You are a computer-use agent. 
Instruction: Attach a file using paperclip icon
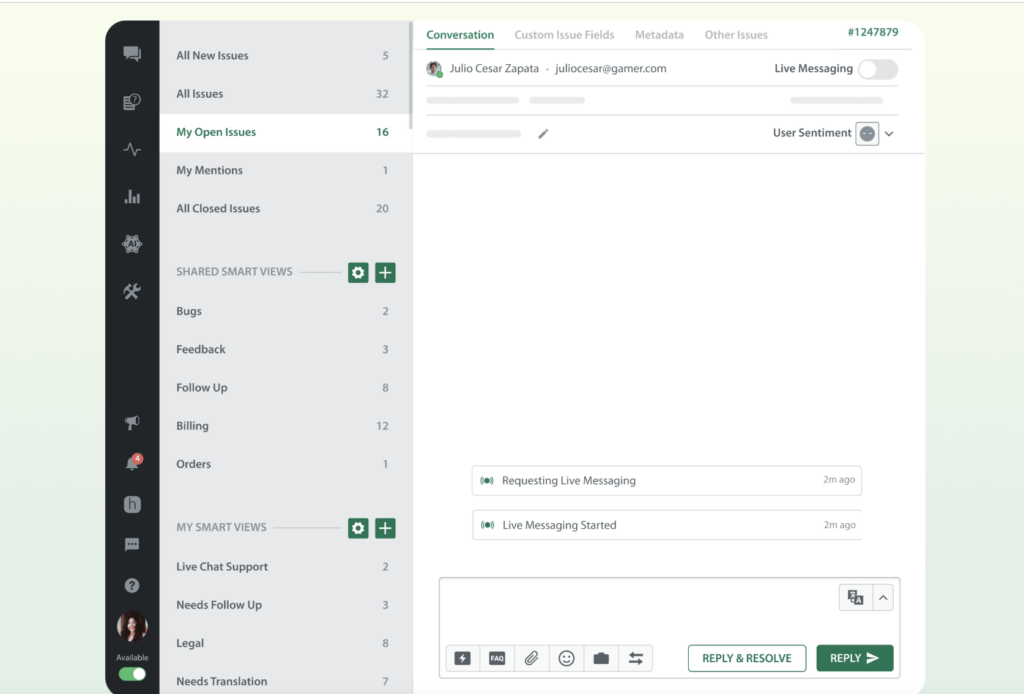(x=532, y=658)
